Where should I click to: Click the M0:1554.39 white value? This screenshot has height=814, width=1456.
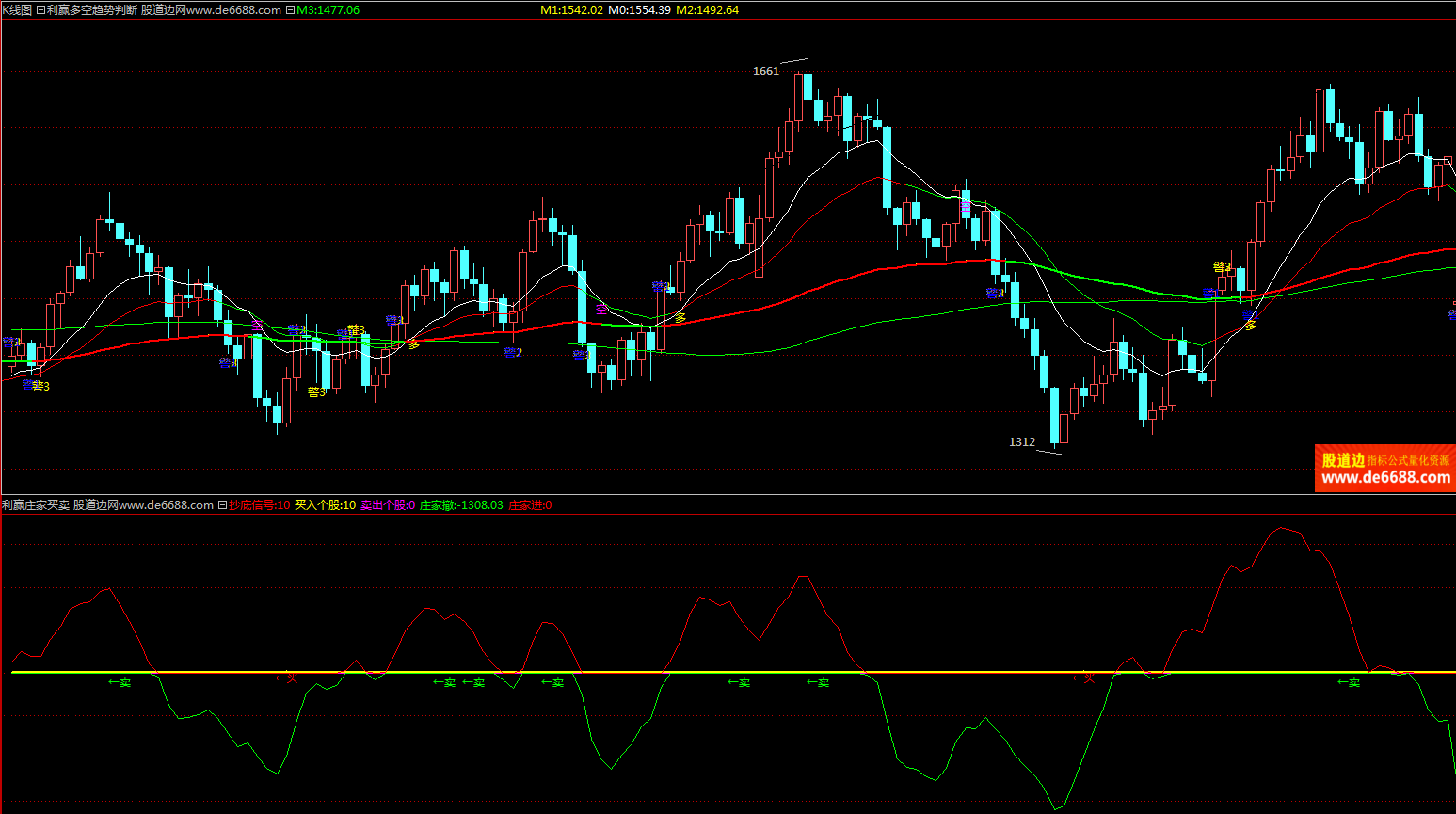coord(639,10)
